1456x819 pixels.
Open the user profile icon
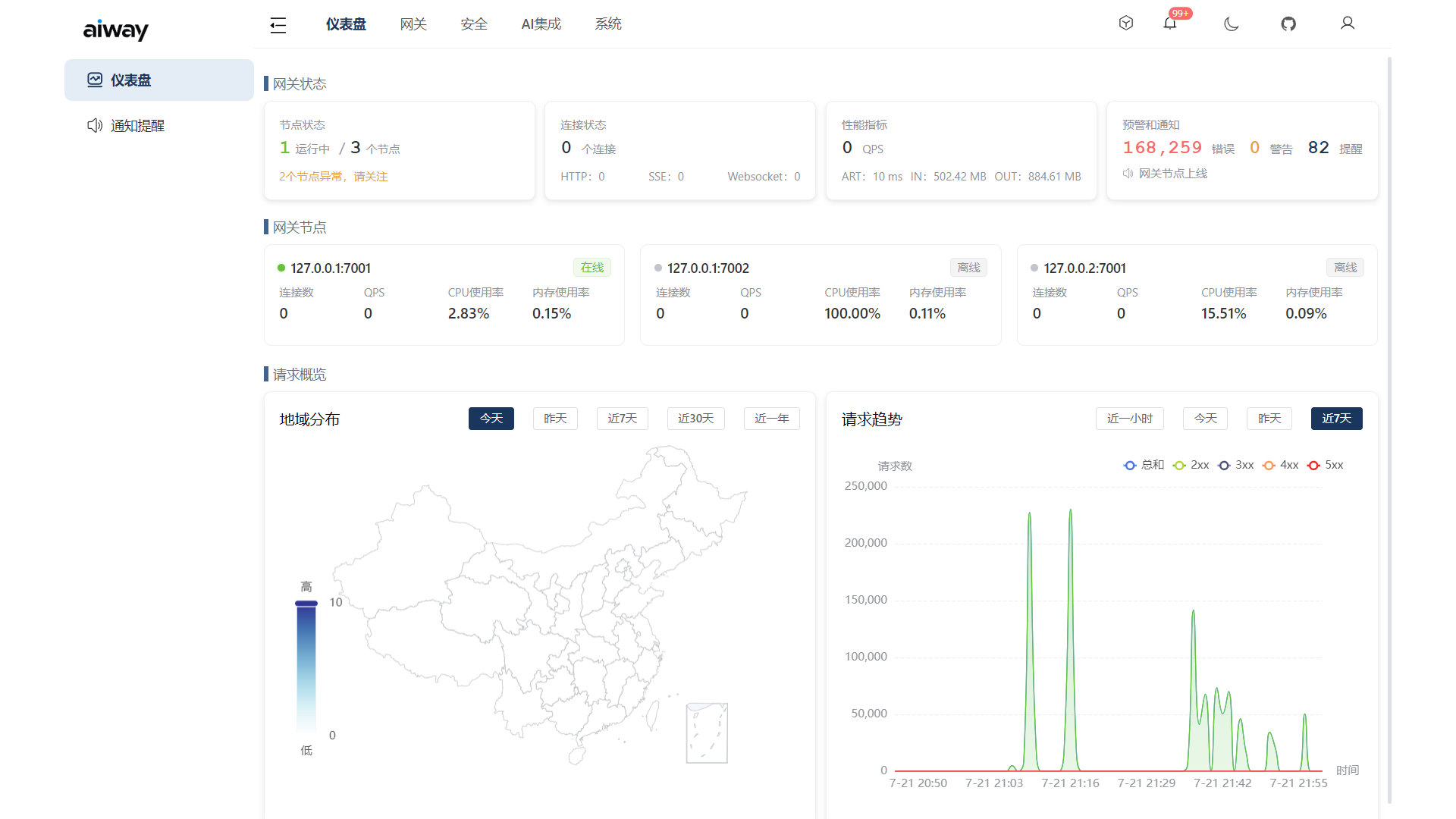(1348, 24)
